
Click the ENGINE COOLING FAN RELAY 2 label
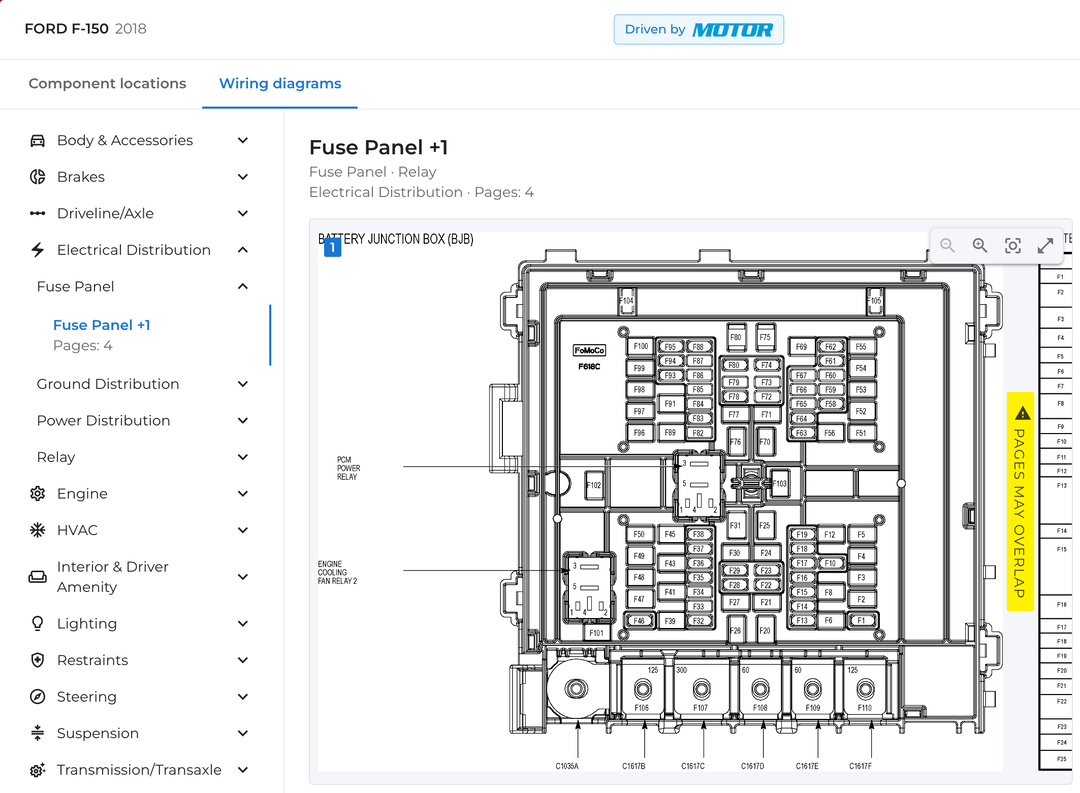coord(338,573)
